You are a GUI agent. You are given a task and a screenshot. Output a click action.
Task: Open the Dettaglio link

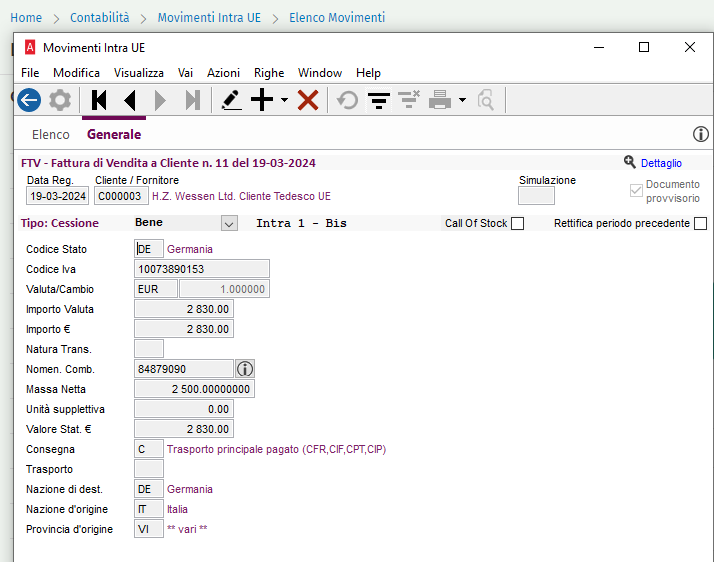[x=661, y=163]
